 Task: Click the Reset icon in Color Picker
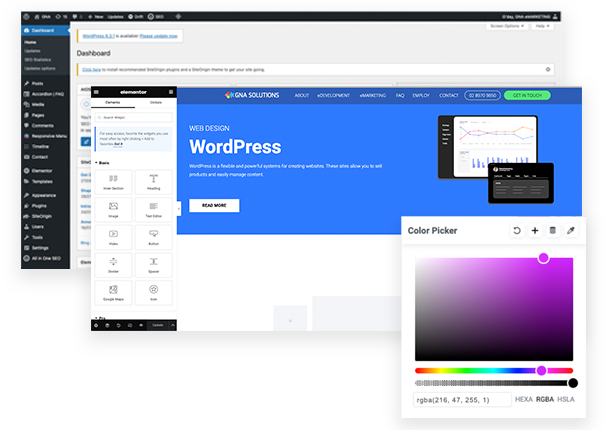pos(517,230)
